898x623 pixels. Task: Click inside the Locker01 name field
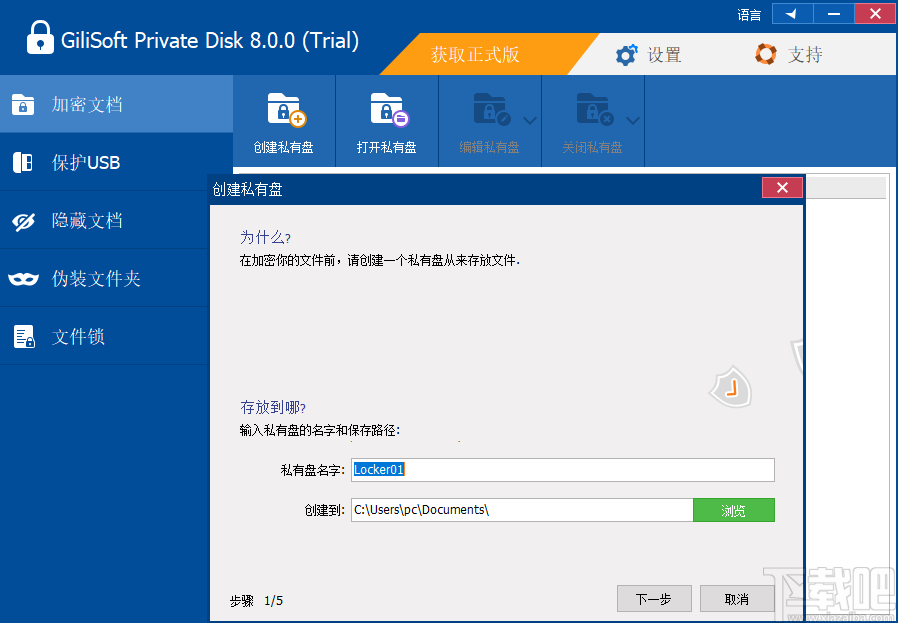tap(560, 469)
